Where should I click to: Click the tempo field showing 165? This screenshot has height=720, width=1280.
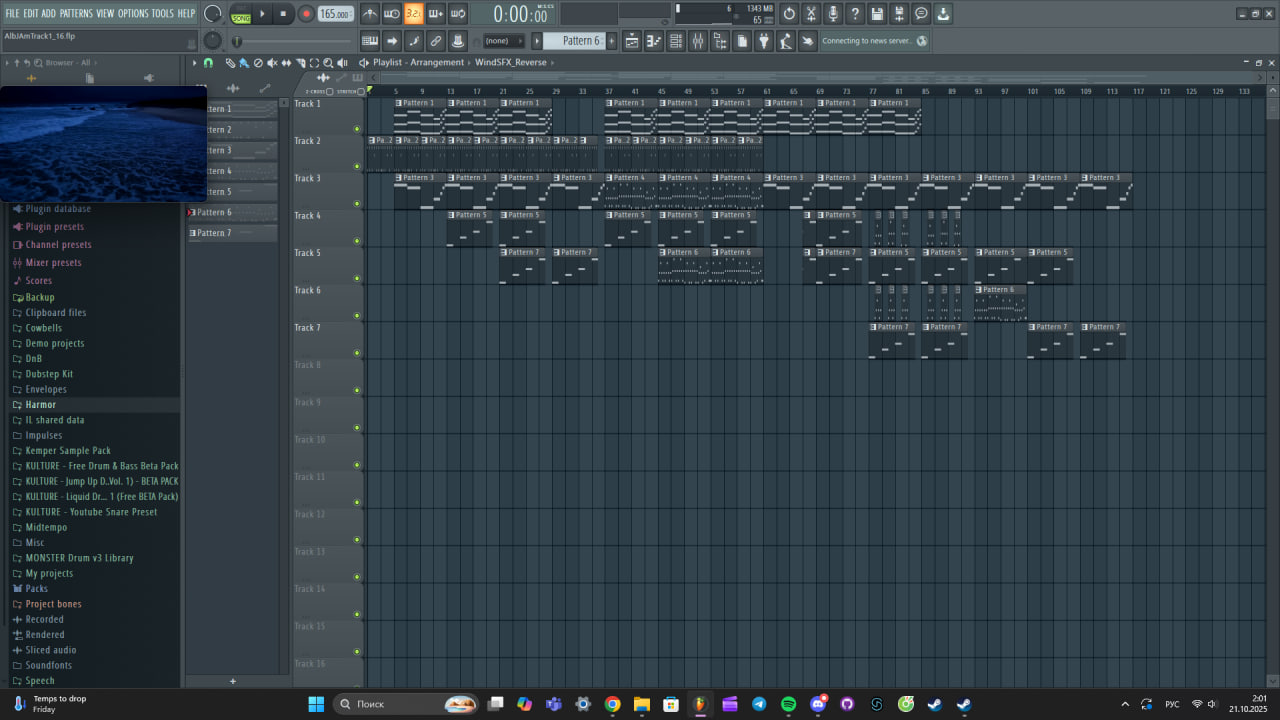(335, 14)
